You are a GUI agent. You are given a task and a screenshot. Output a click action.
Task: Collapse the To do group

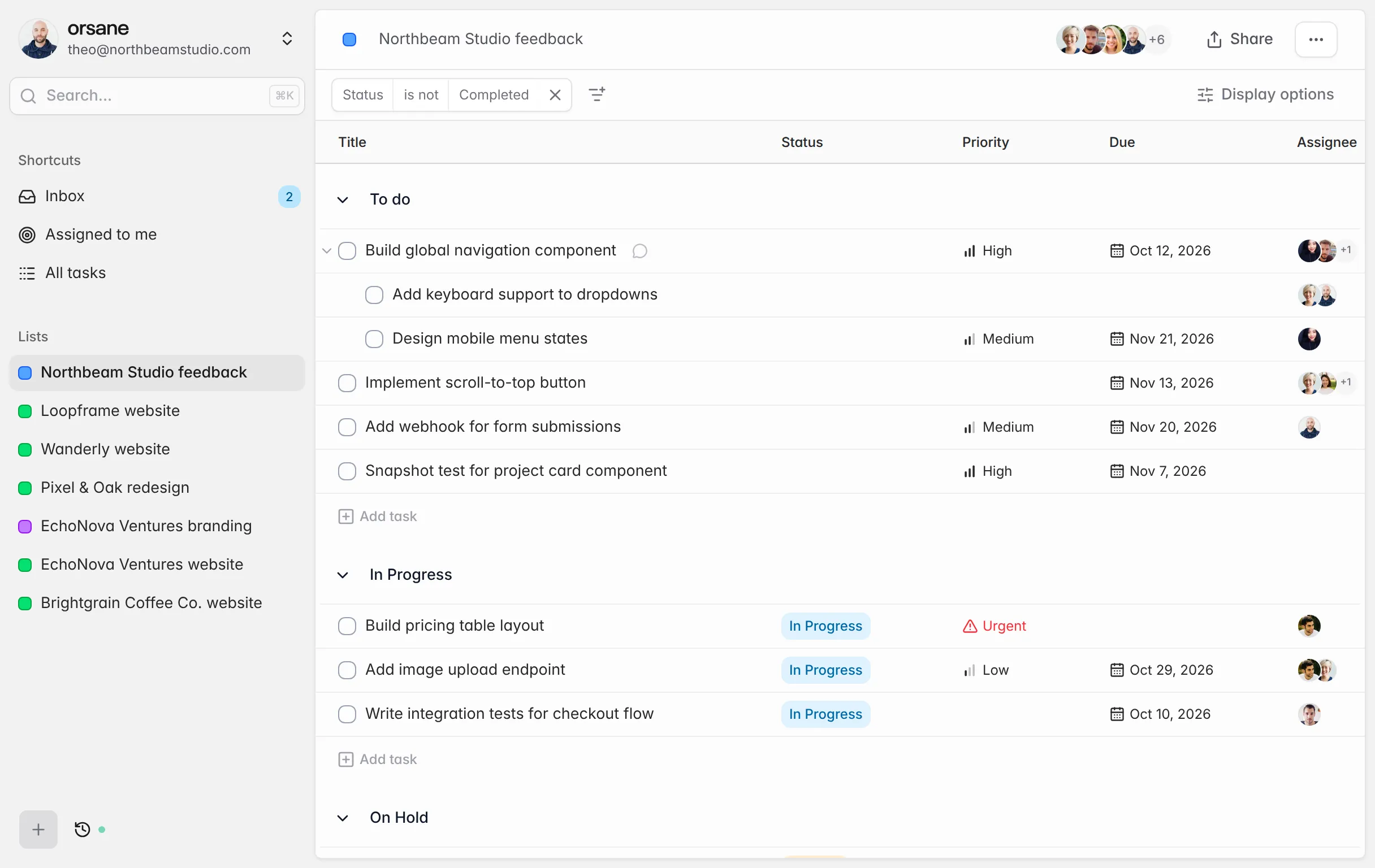click(343, 199)
